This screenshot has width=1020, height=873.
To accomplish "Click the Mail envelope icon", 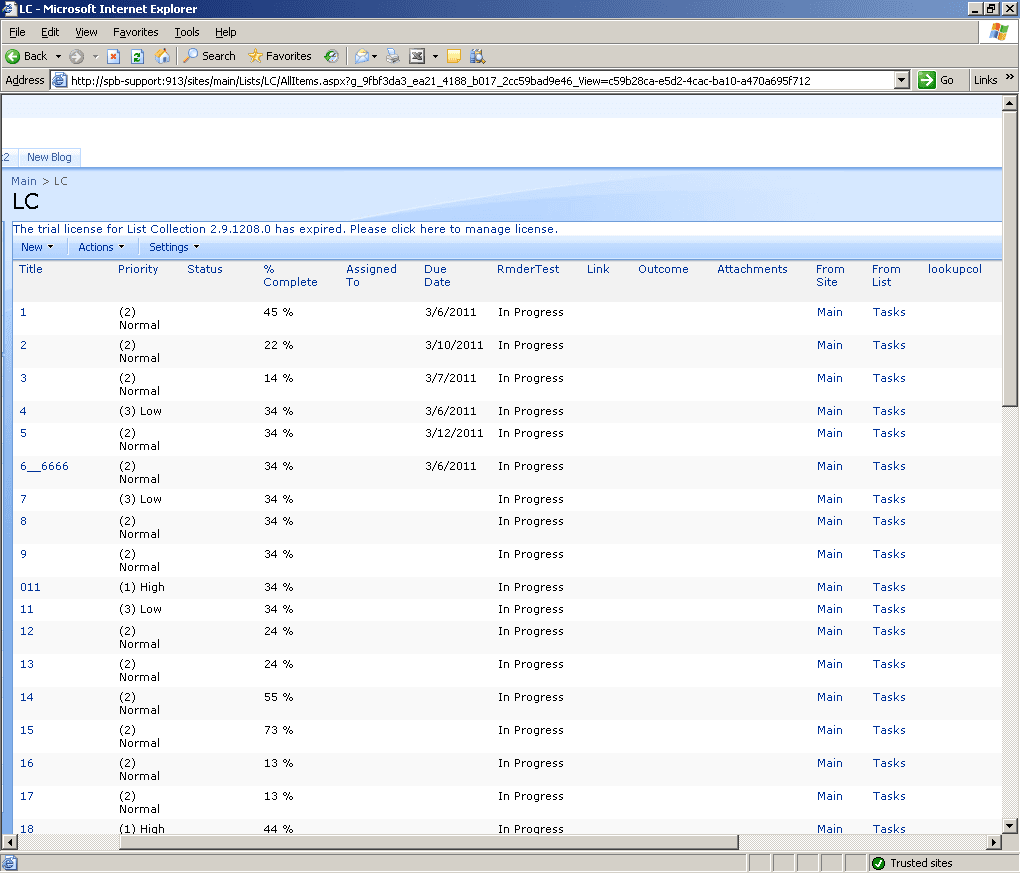I will (362, 57).
